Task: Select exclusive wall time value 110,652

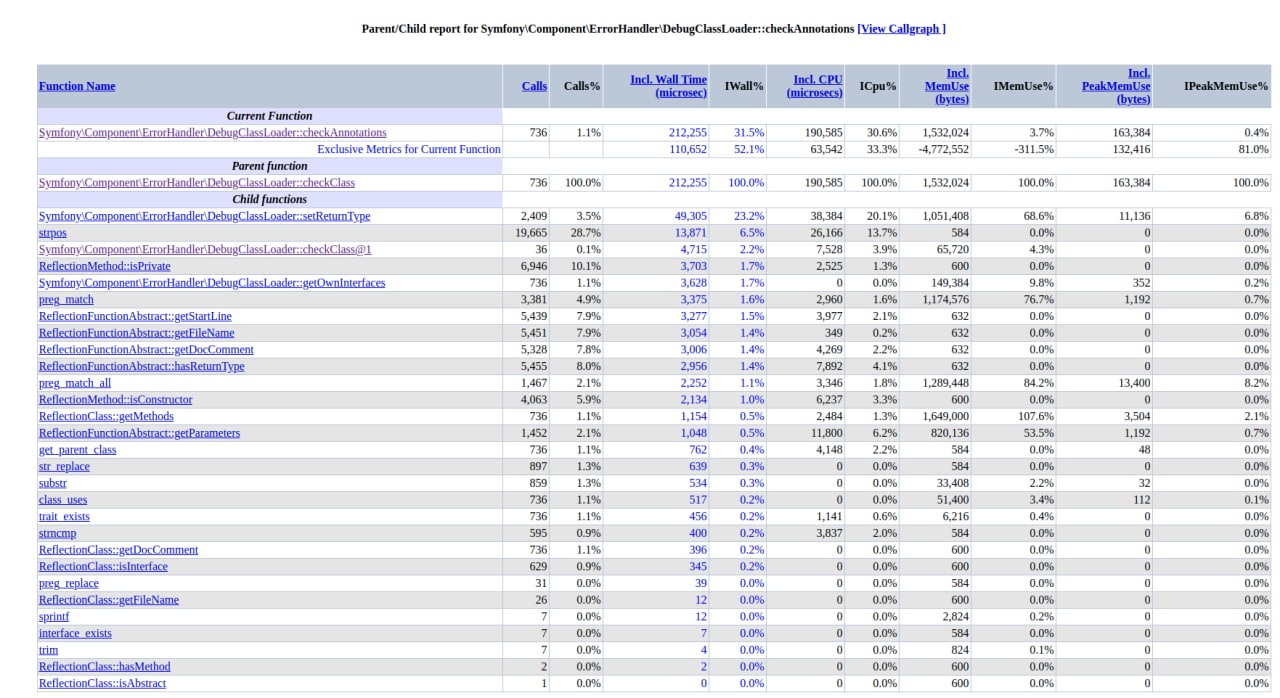Action: (688, 150)
